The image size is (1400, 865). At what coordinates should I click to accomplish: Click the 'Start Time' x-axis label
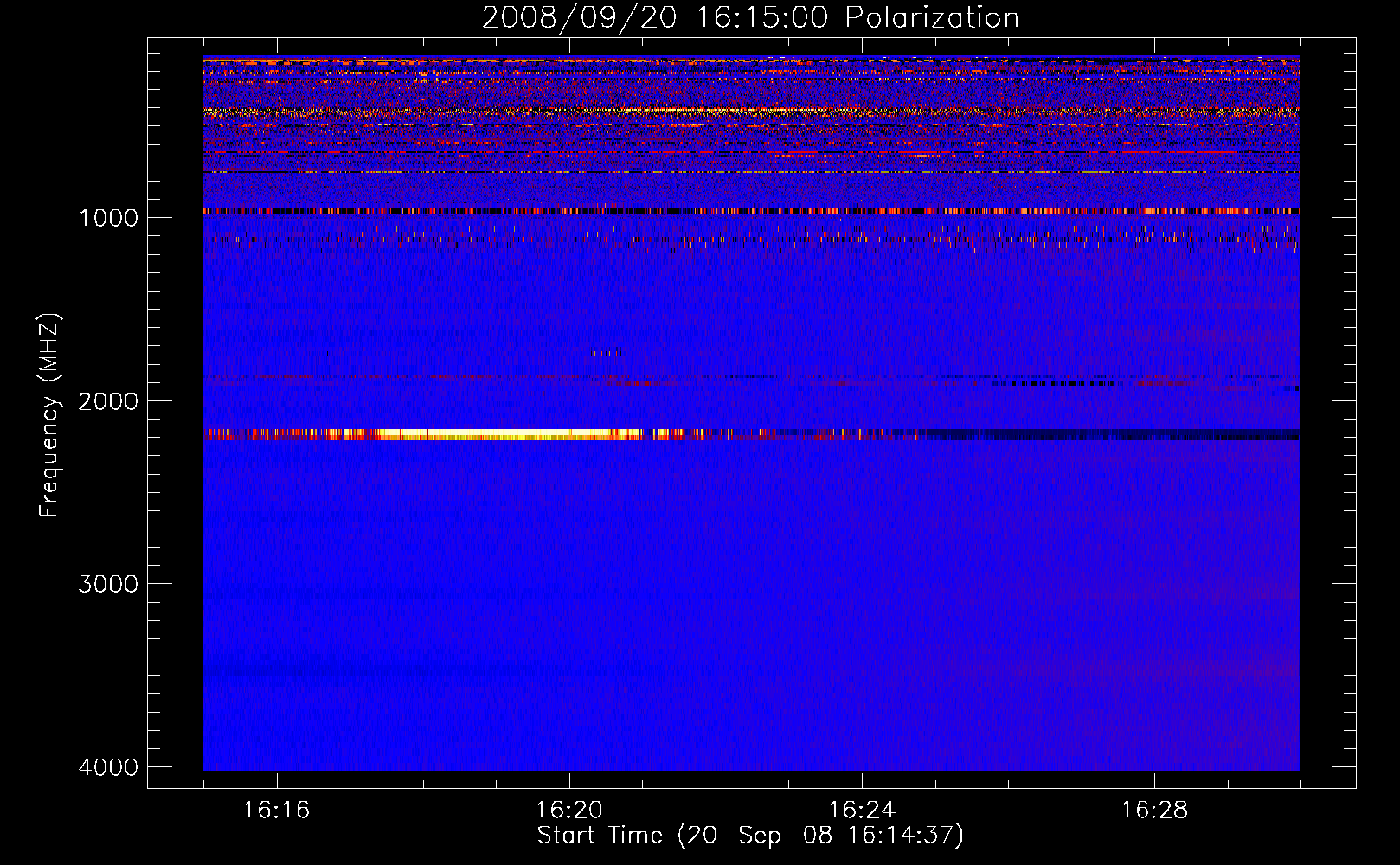pyautogui.click(x=749, y=836)
